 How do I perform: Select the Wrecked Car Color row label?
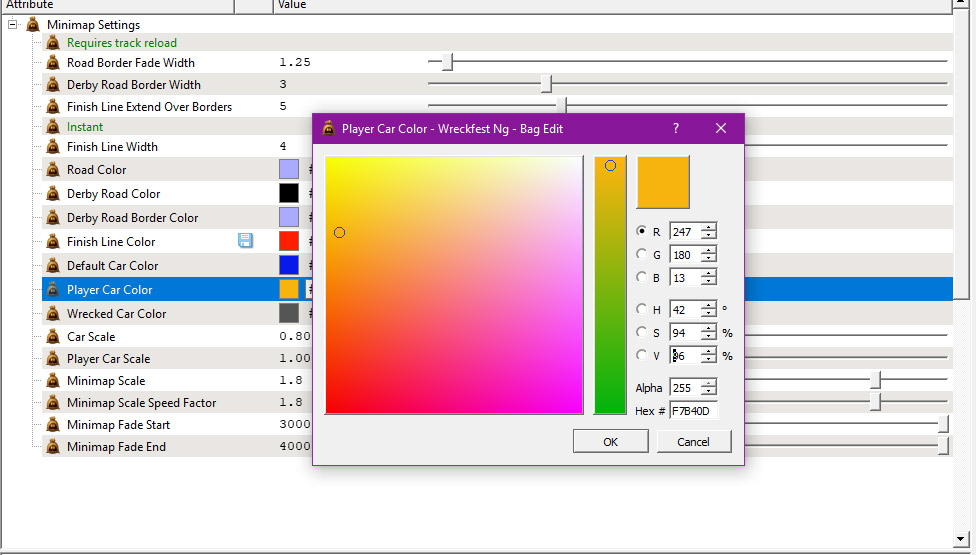[x=116, y=314]
